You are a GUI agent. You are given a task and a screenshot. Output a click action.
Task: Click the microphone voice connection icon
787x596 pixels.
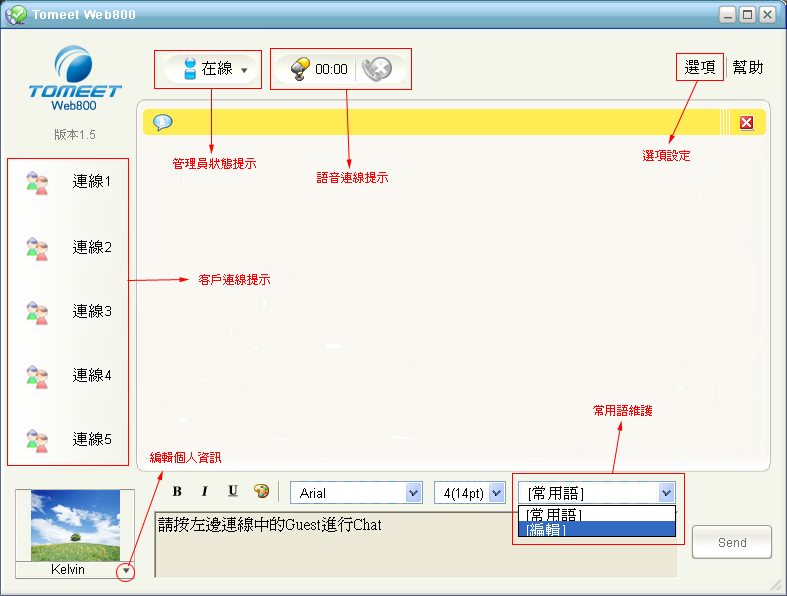[300, 69]
